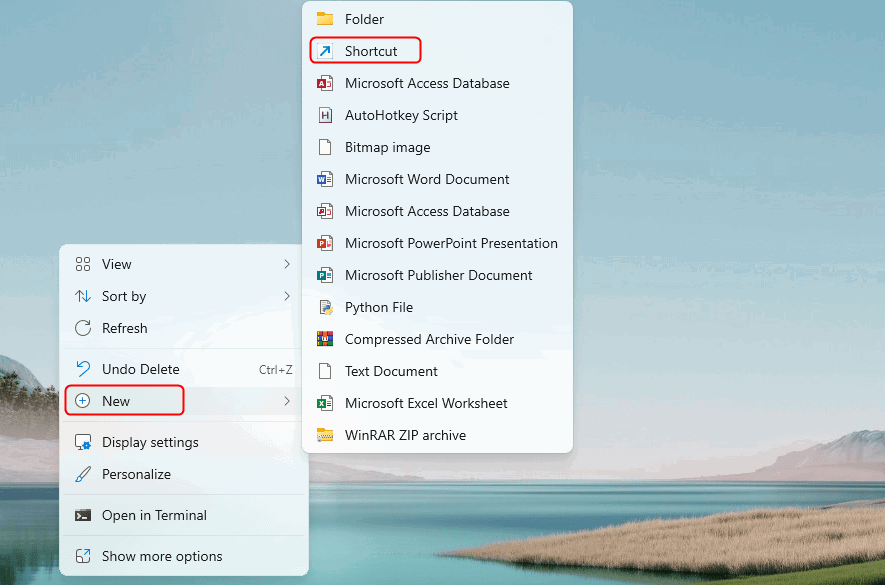885x585 pixels.
Task: Click the Microsoft Publisher Document icon
Action: pos(324,275)
